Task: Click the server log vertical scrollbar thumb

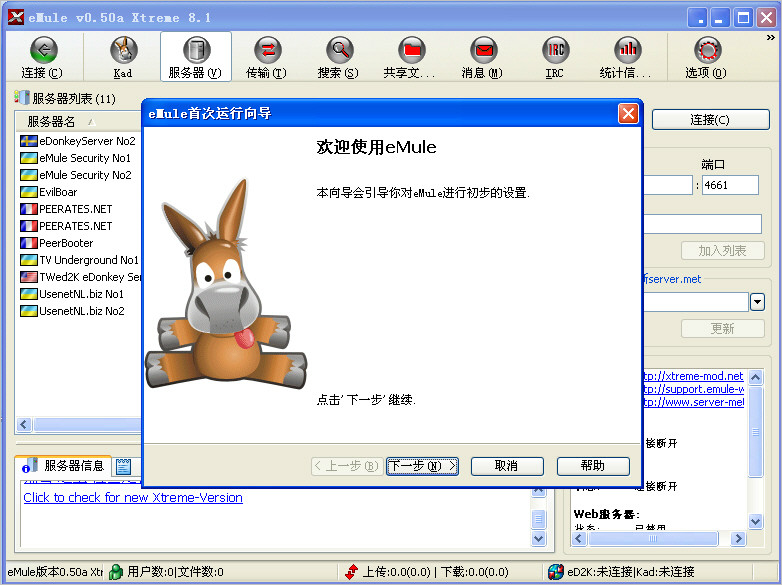Action: pos(538,519)
